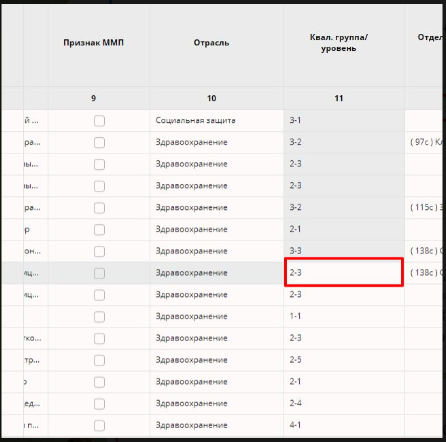Select the column number 10 cell
The image size is (446, 442).
216,98
